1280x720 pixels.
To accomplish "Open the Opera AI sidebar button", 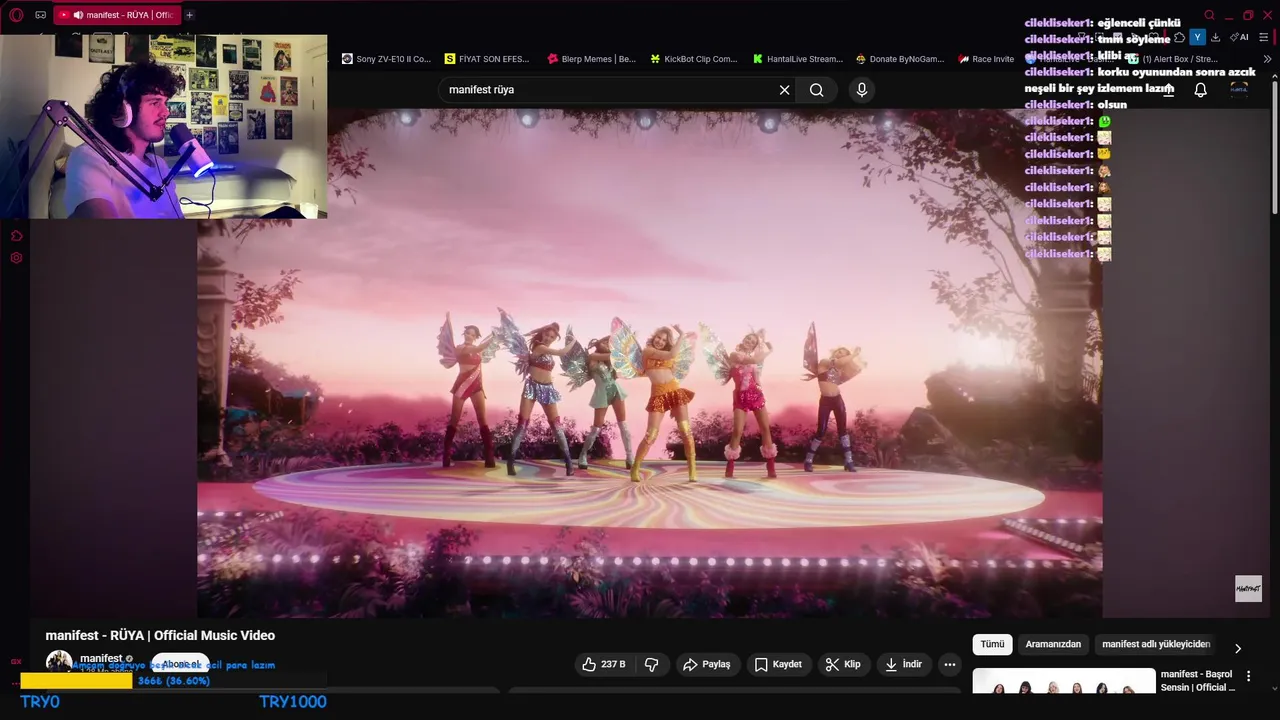I will click(1240, 37).
